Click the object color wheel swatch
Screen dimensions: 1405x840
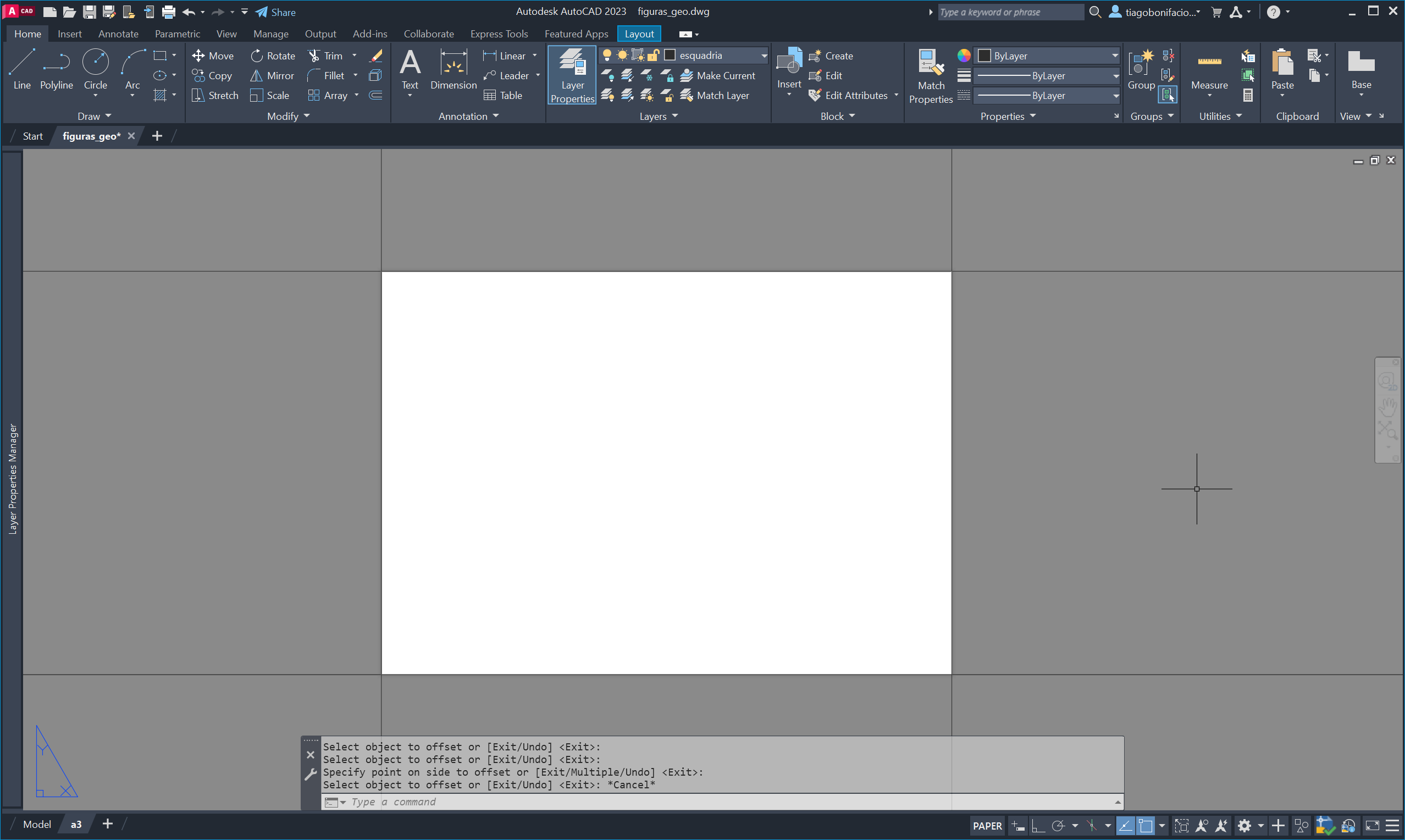point(963,56)
